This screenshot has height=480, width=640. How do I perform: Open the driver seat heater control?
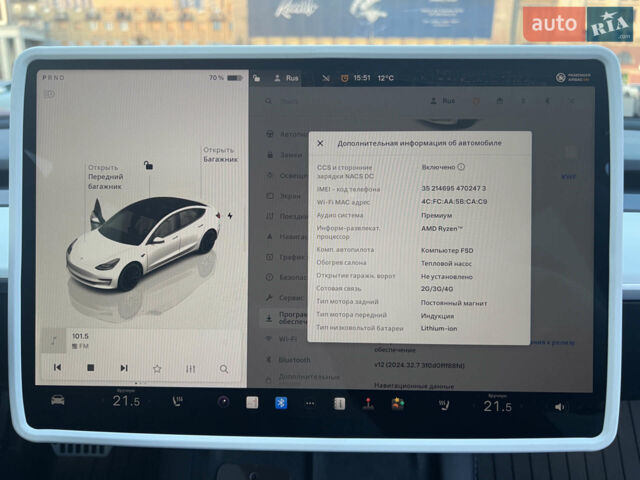point(177,402)
